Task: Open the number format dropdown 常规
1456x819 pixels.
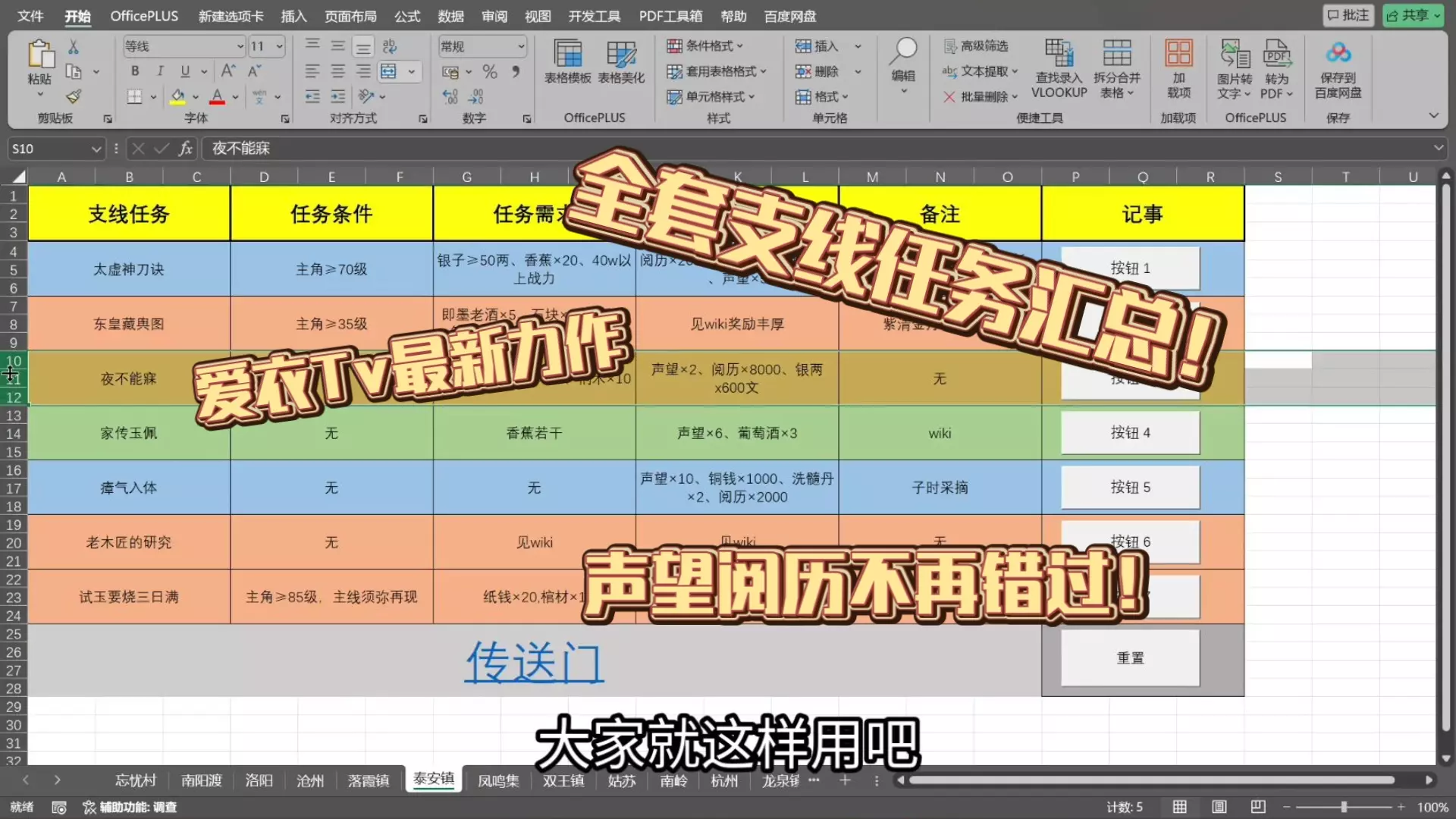Action: (x=521, y=47)
